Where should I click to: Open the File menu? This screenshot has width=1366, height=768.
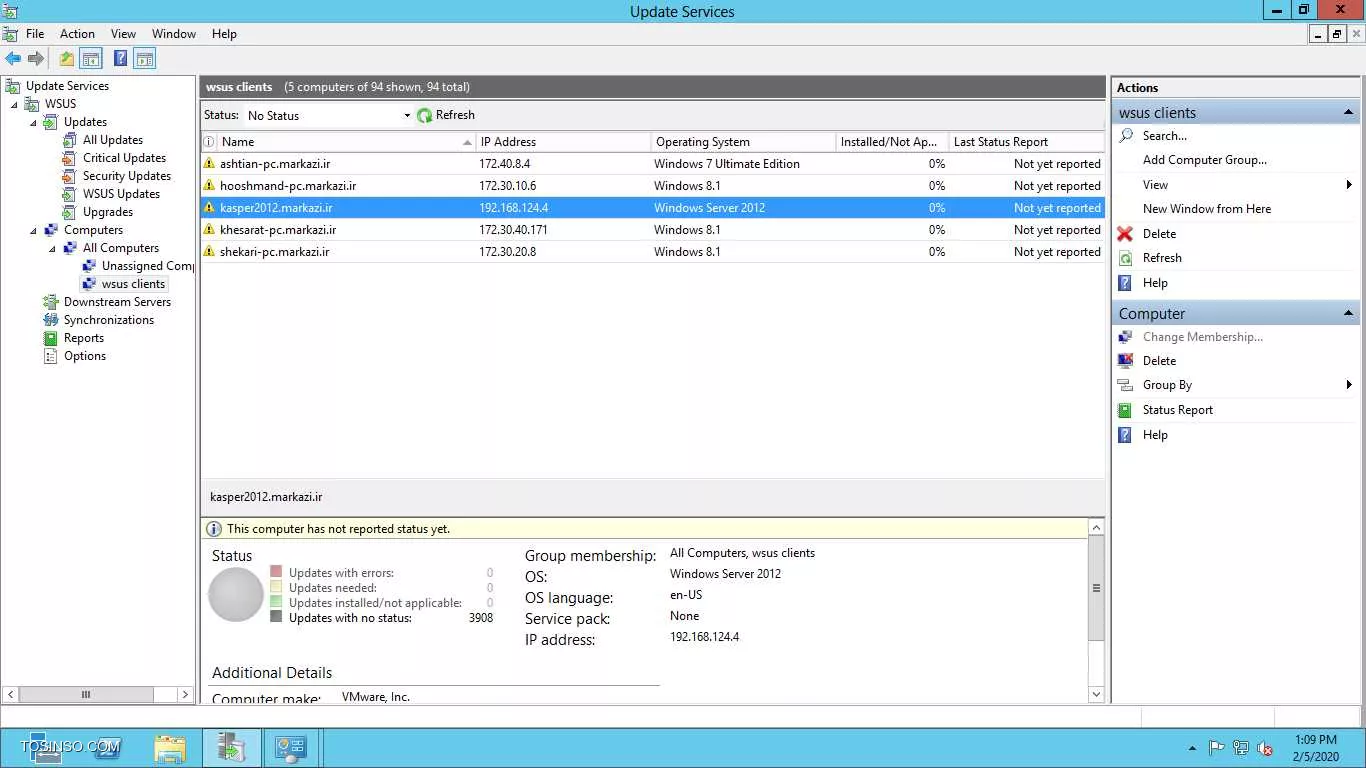pyautogui.click(x=35, y=34)
